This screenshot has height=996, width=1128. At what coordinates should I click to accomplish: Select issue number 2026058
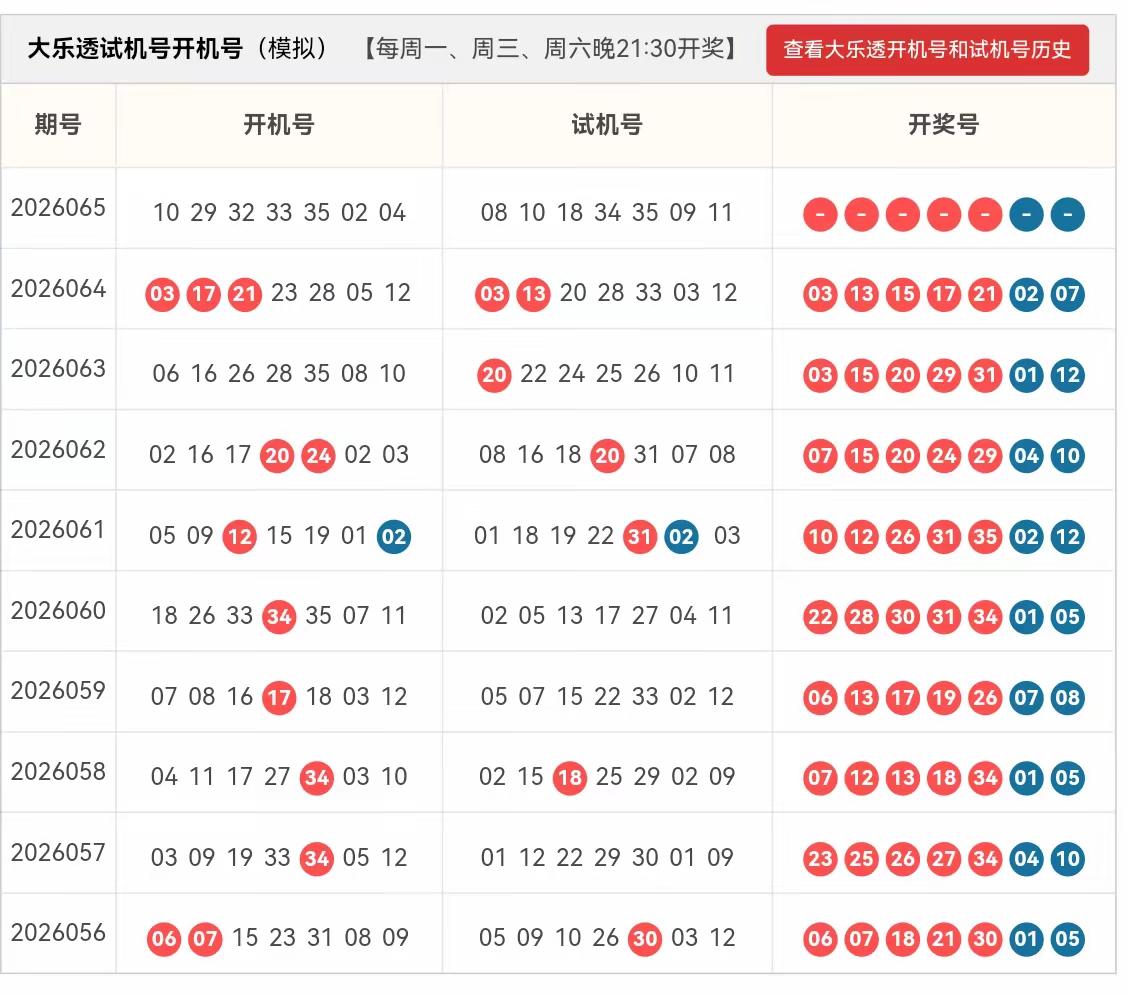click(x=58, y=771)
